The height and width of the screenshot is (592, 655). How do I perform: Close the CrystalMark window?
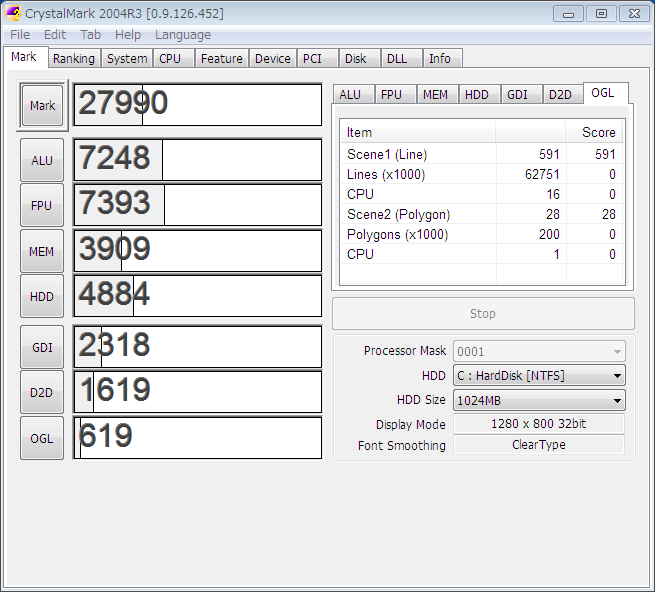coord(634,14)
